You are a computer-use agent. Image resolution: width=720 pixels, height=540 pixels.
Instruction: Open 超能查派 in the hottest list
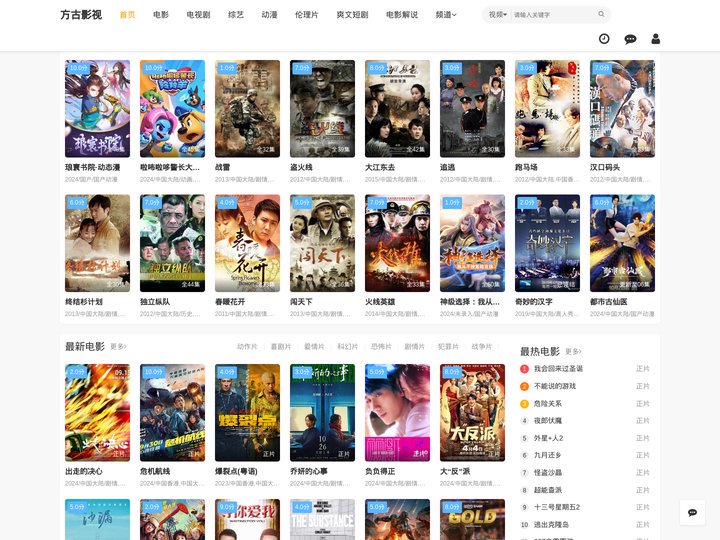tap(548, 490)
